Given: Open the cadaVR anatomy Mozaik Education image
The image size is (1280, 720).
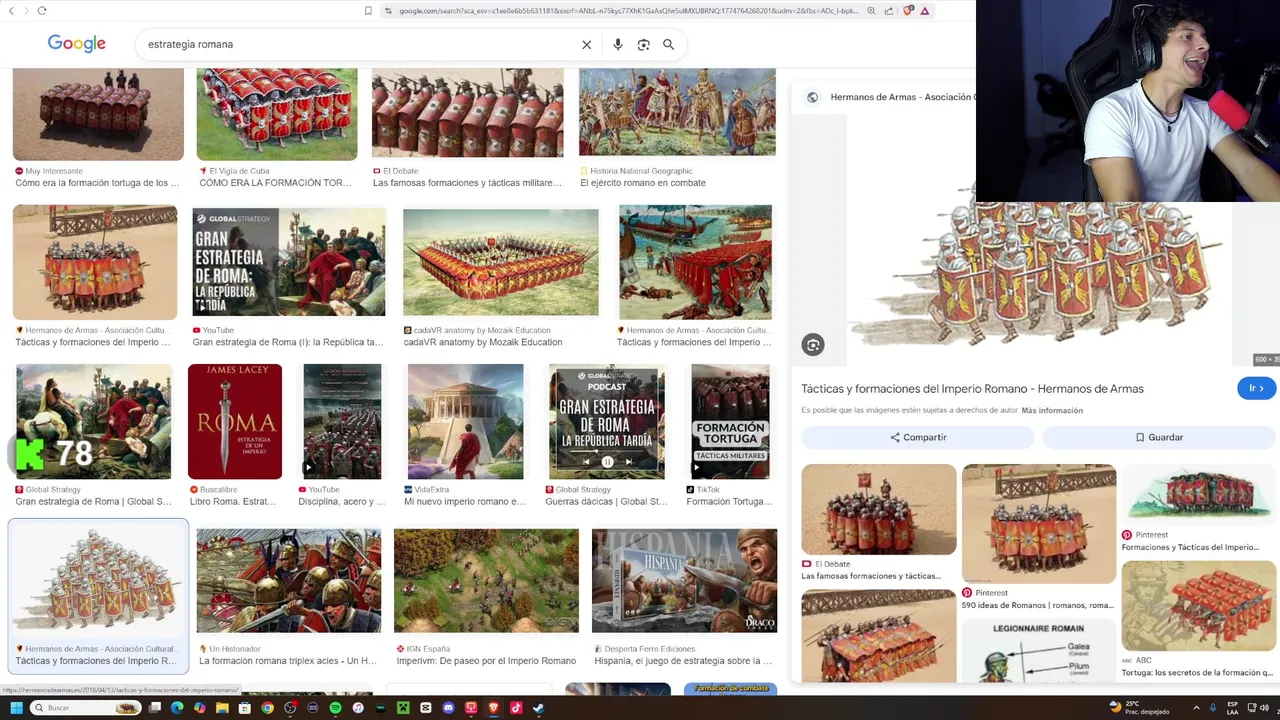Looking at the screenshot, I should click(x=500, y=262).
